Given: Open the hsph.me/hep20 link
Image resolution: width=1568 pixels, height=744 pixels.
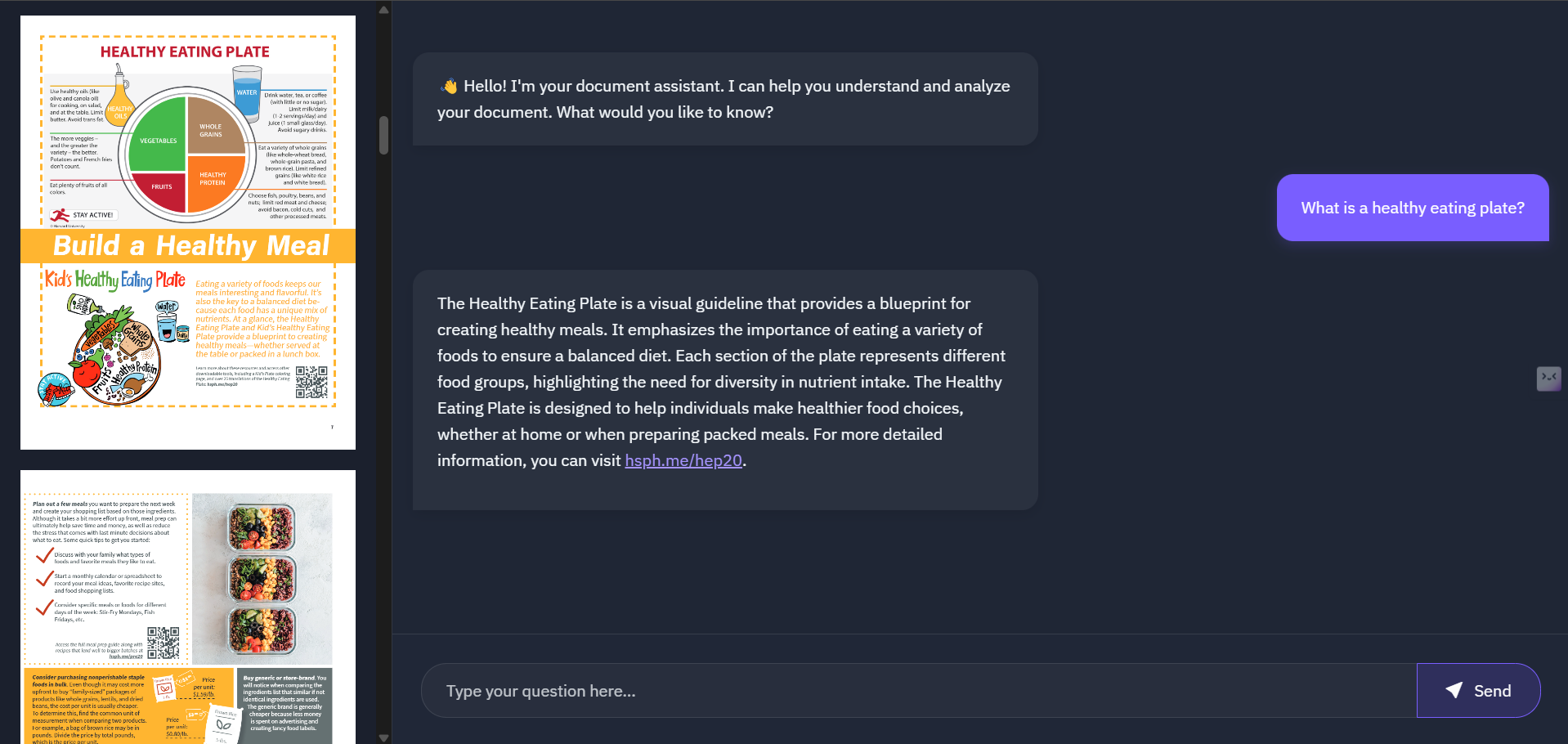Looking at the screenshot, I should click(683, 460).
